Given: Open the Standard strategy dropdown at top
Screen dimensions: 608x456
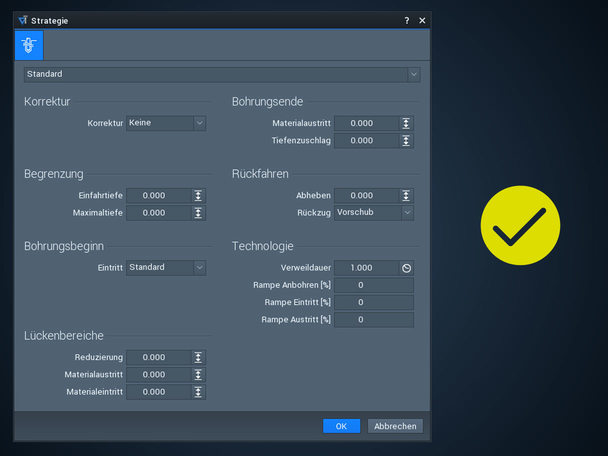Looking at the screenshot, I should pos(222,74).
